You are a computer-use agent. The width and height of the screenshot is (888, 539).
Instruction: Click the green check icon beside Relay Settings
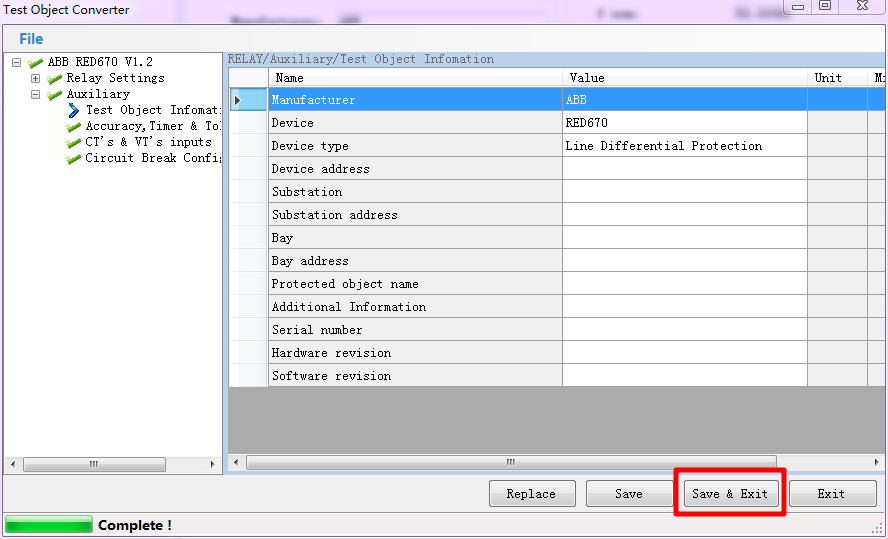(54, 78)
